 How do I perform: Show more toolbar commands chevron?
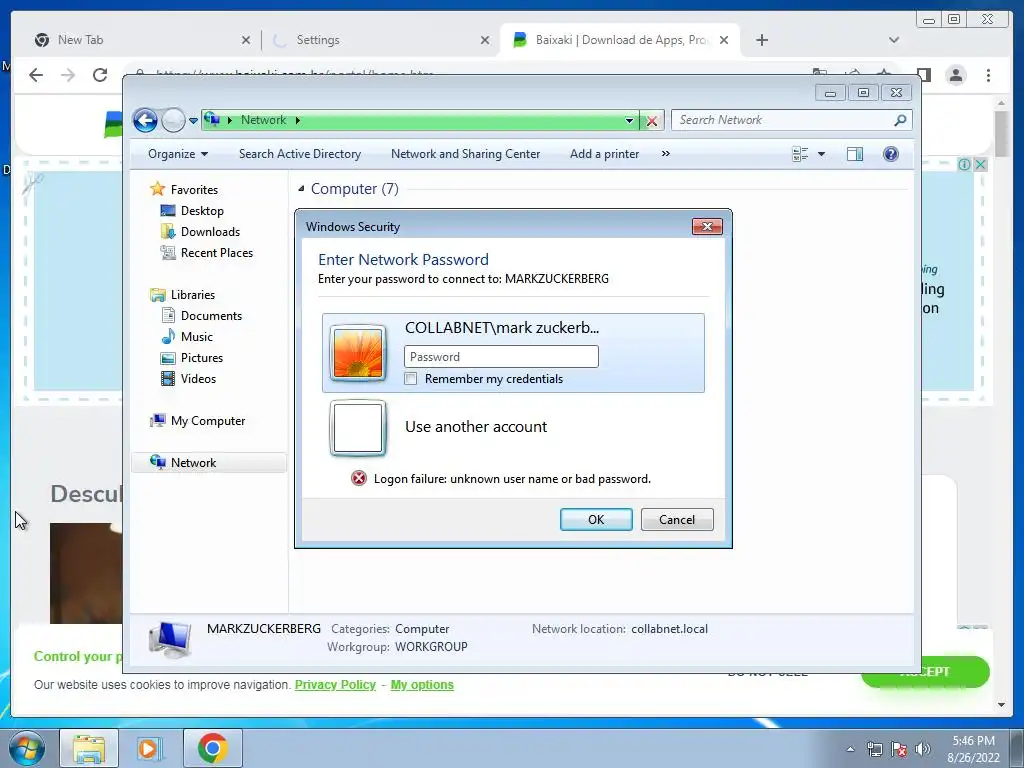click(665, 154)
